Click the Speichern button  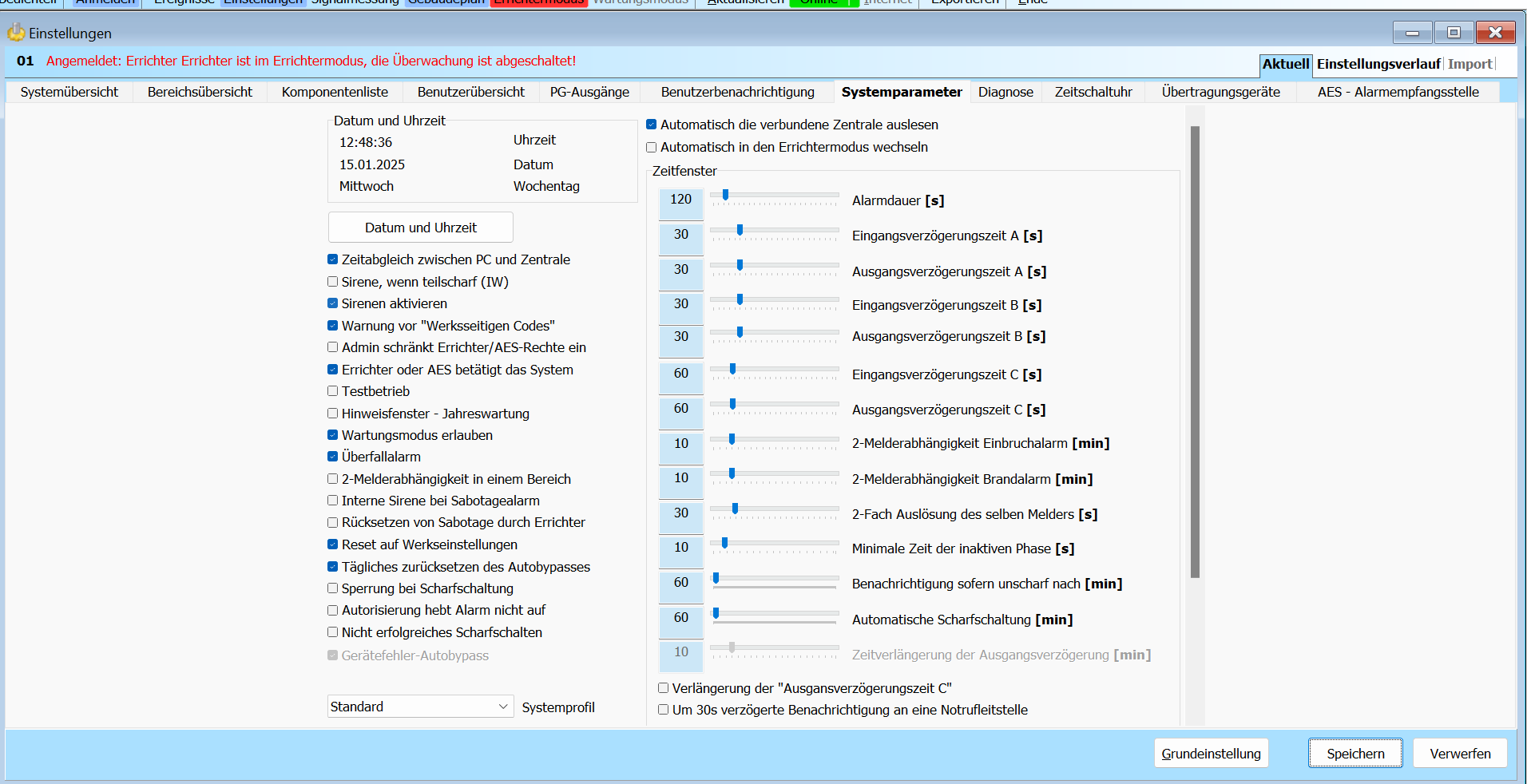pyautogui.click(x=1355, y=754)
